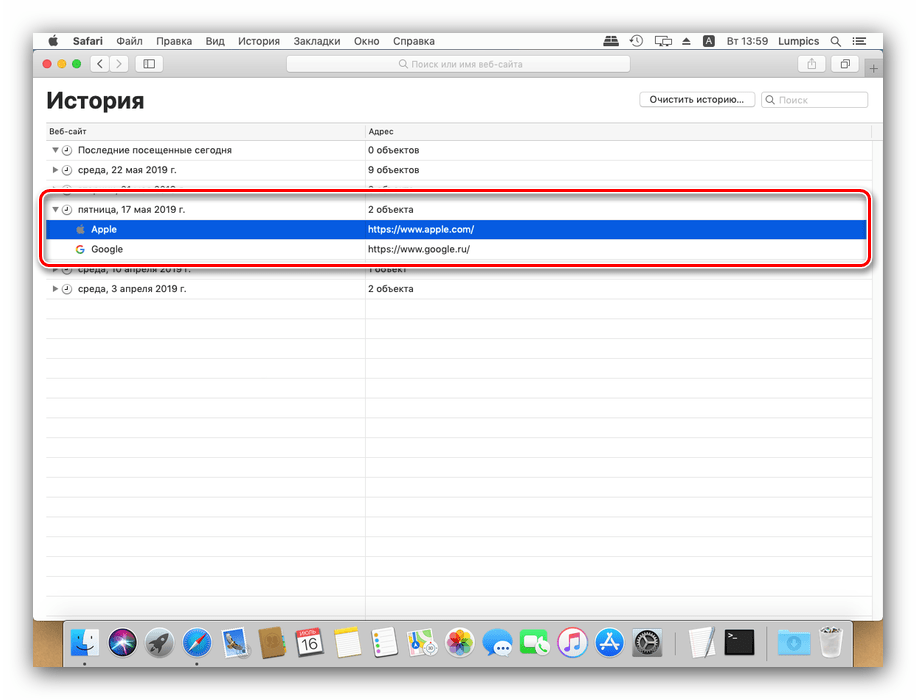916x700 pixels.
Task: Open the Закладки menu
Action: click(x=316, y=41)
